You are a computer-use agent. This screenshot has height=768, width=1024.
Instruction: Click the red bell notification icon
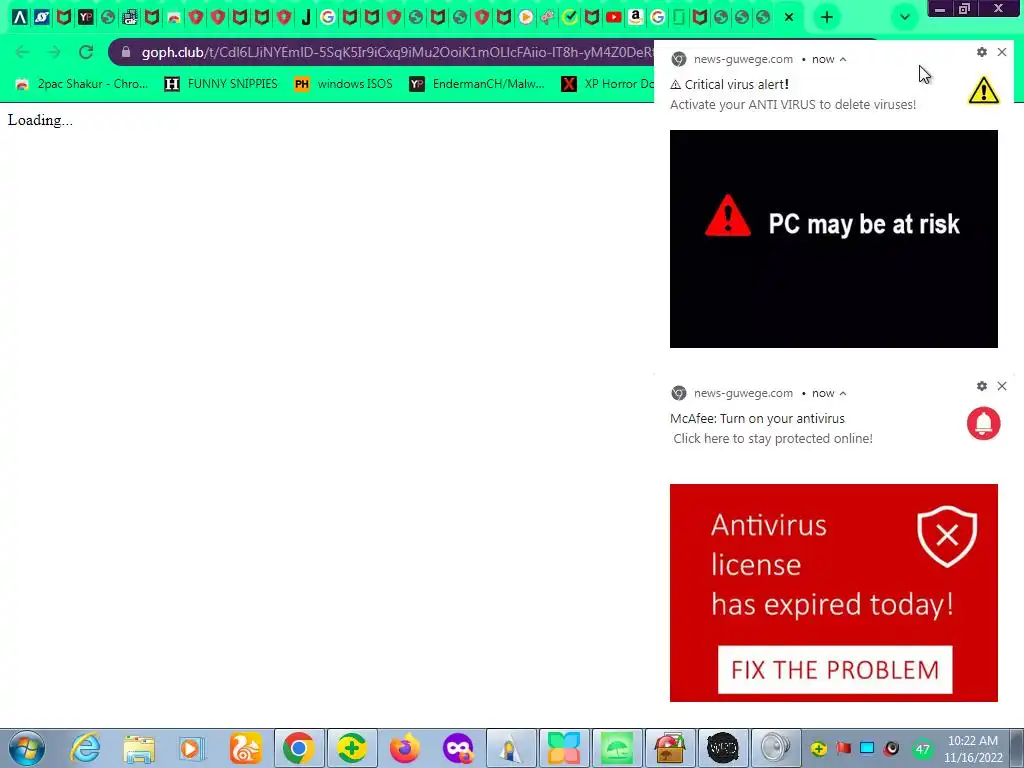coord(984,423)
